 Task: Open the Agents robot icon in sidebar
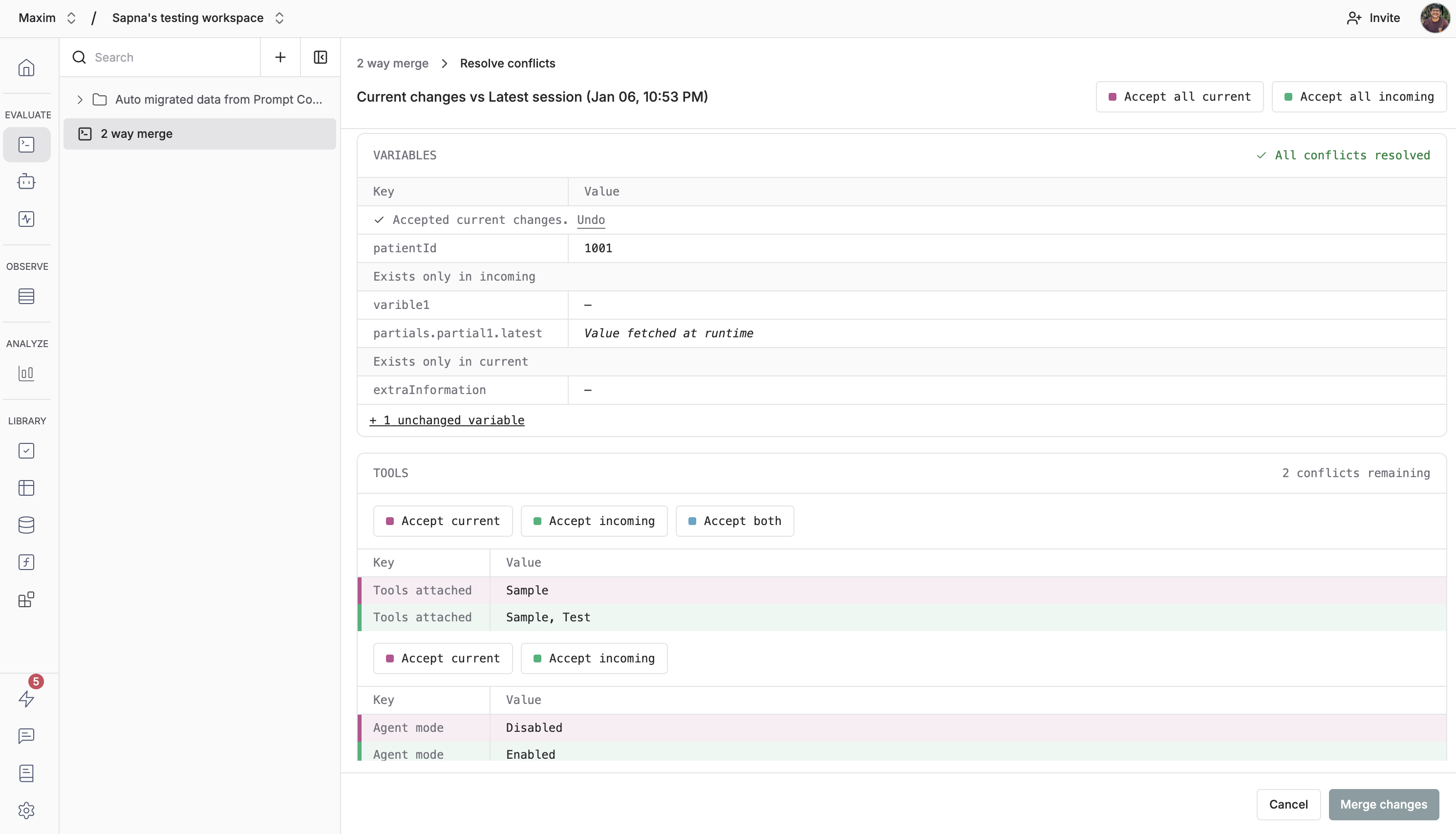tap(26, 181)
